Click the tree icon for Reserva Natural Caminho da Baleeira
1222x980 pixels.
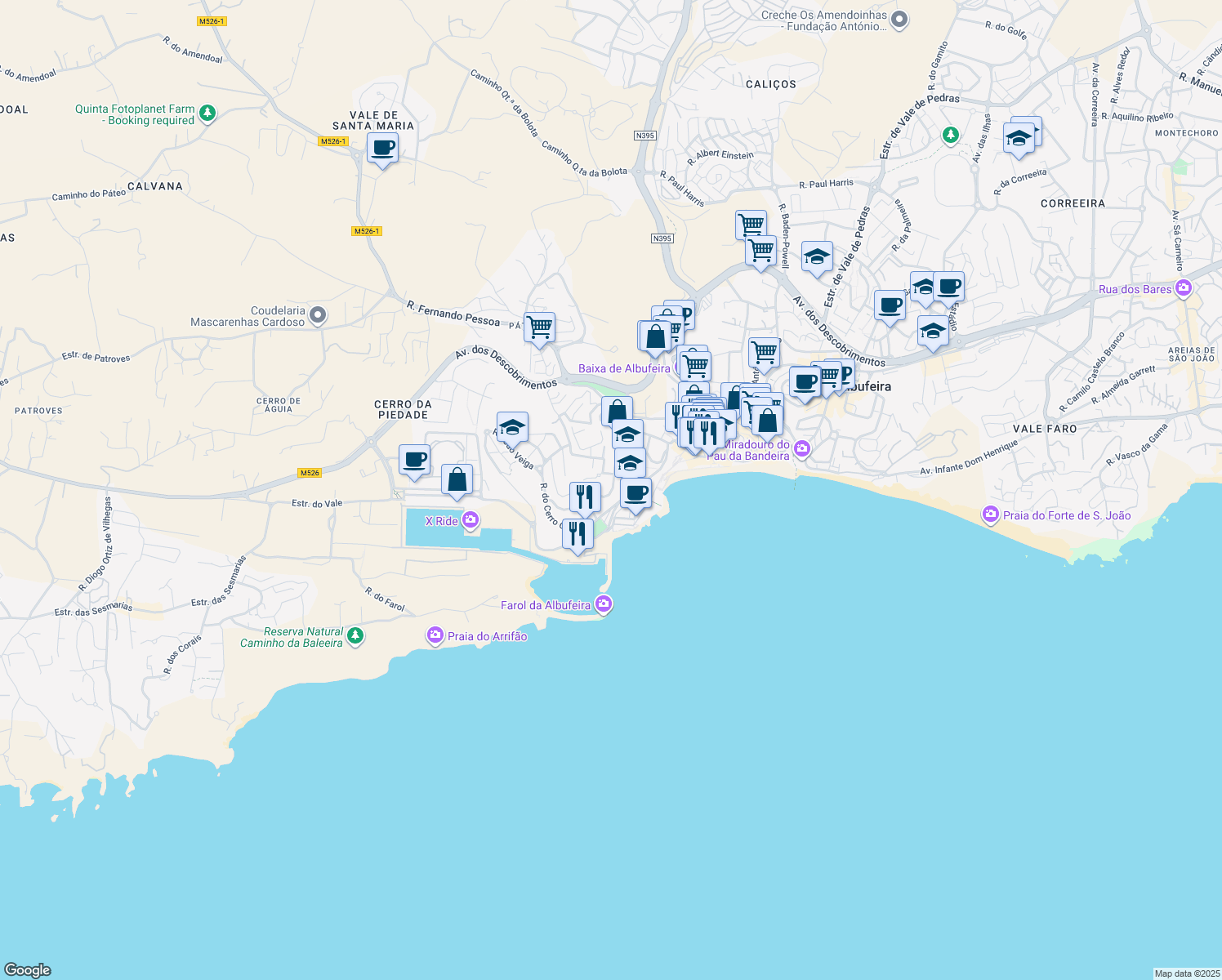click(355, 635)
